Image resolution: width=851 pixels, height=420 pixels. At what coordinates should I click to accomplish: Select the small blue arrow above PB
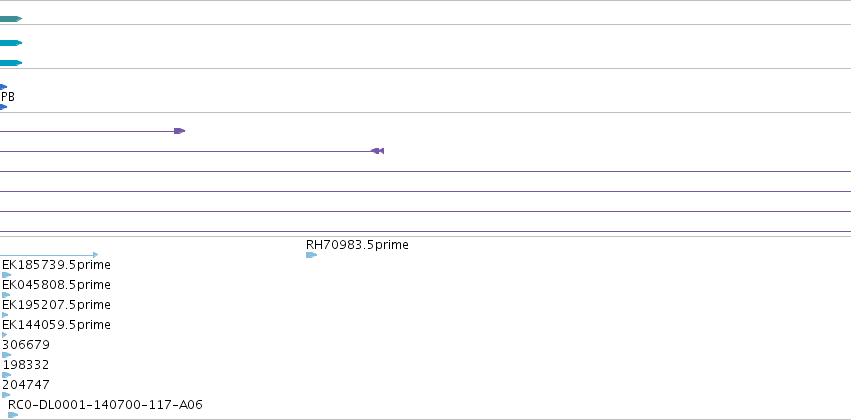point(3,87)
